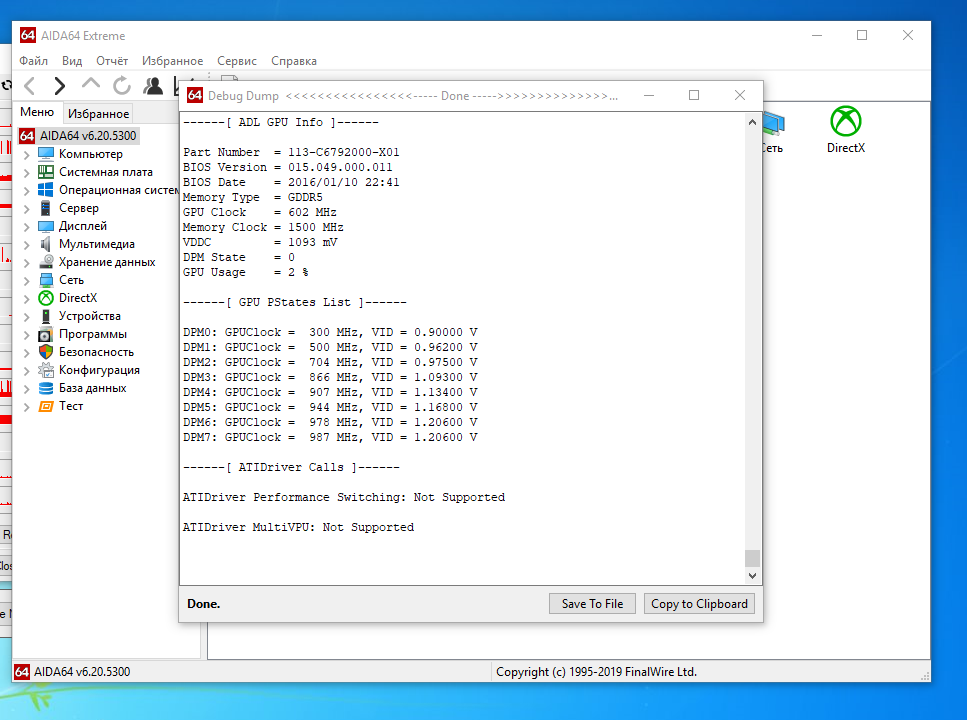This screenshot has width=967, height=720.
Task: Click the Save To File button
Action: [x=592, y=604]
